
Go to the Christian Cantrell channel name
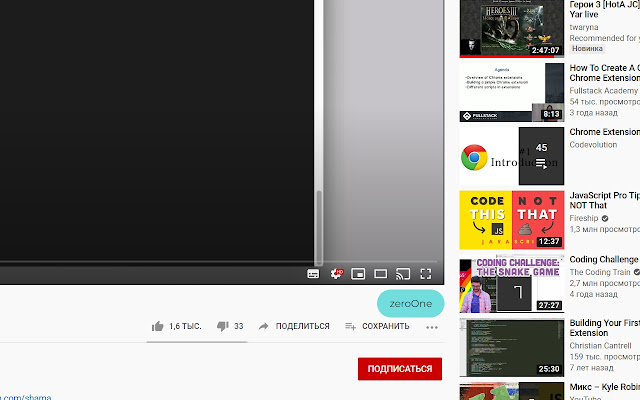(600, 346)
